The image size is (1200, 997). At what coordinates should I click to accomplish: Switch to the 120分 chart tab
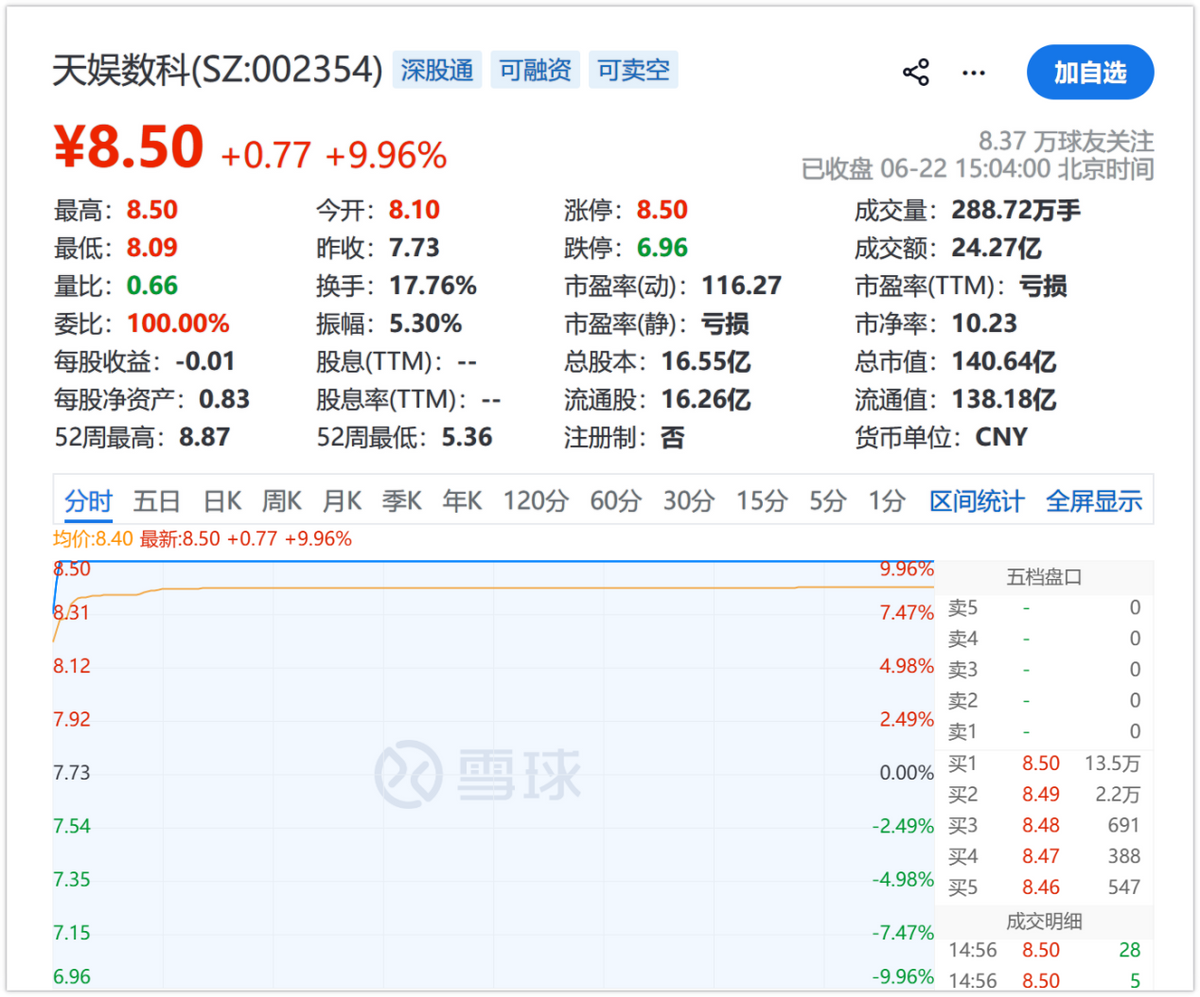coord(535,501)
